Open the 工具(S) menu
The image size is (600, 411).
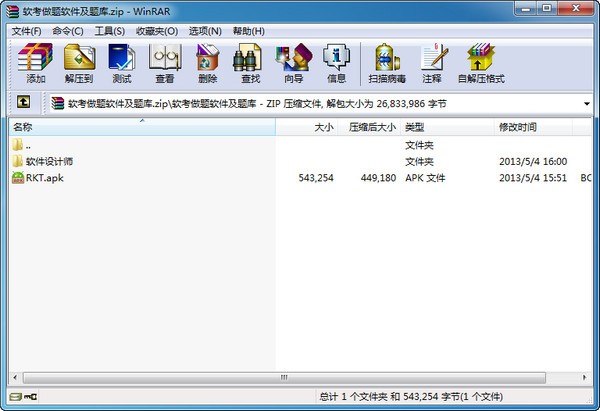click(x=109, y=31)
